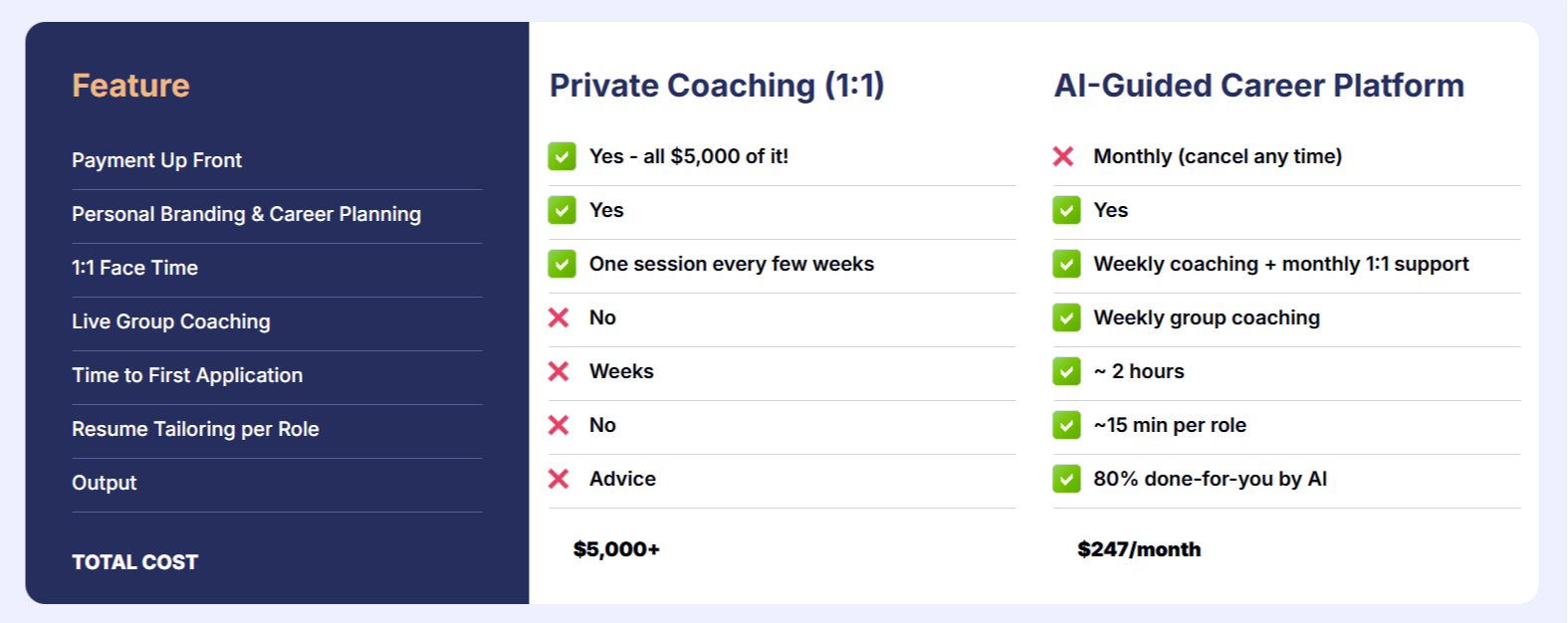Image resolution: width=1568 pixels, height=623 pixels.
Task: Click "Resume Tailoring per Role" feature label
Action: 195,429
